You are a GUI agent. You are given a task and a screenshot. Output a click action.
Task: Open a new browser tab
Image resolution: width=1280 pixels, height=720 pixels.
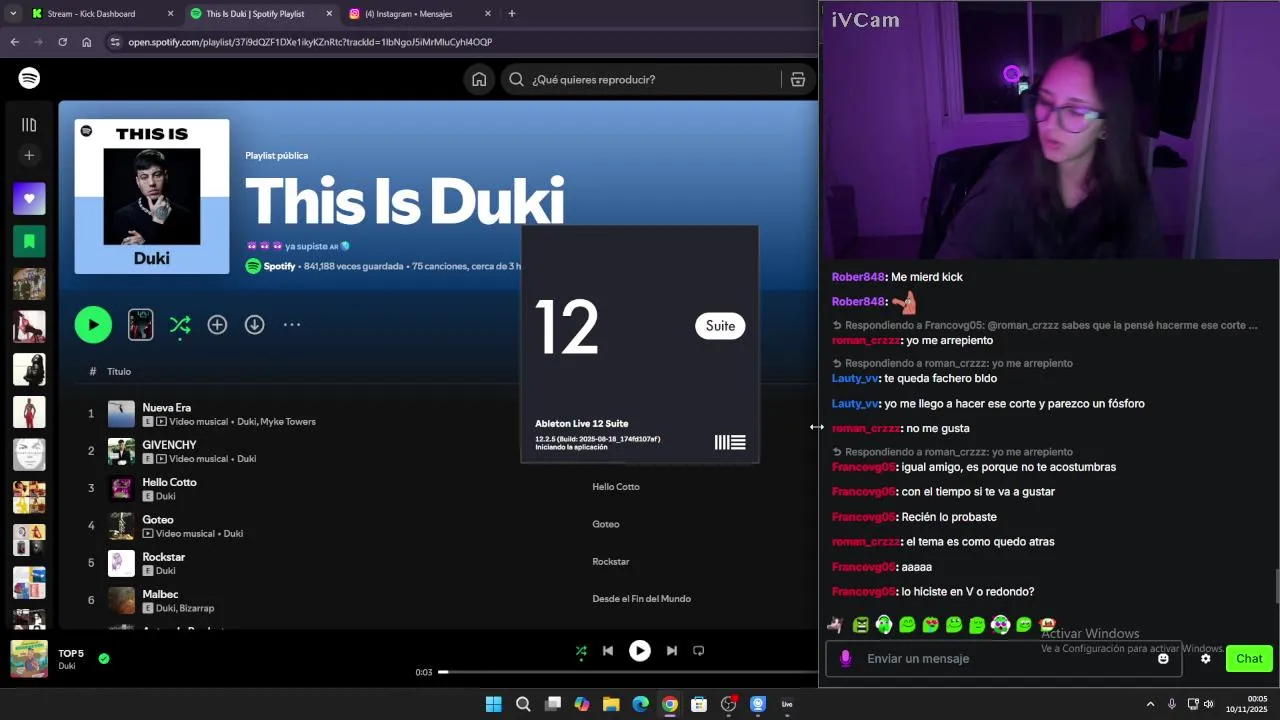[x=512, y=14]
